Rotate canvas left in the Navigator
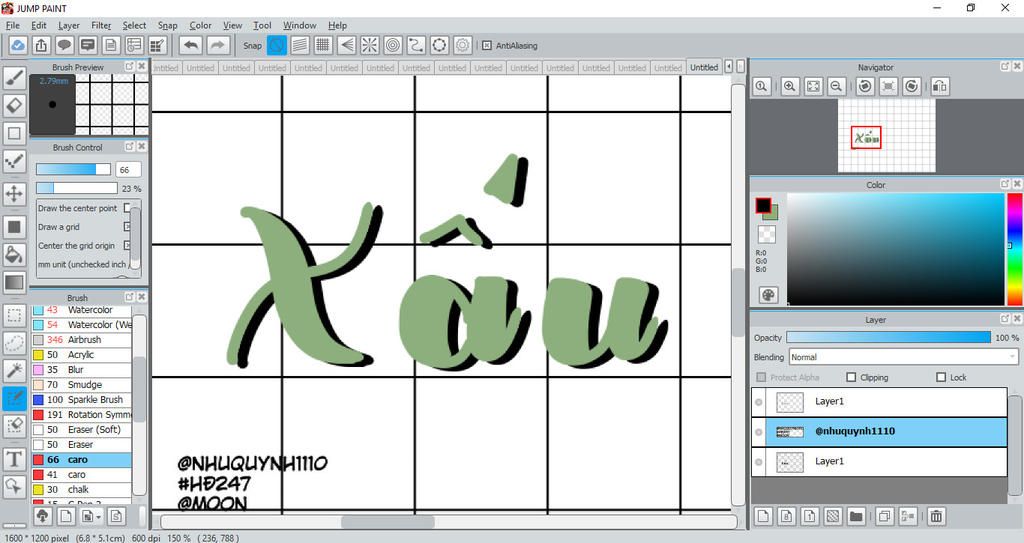The height and width of the screenshot is (543, 1024). click(865, 86)
